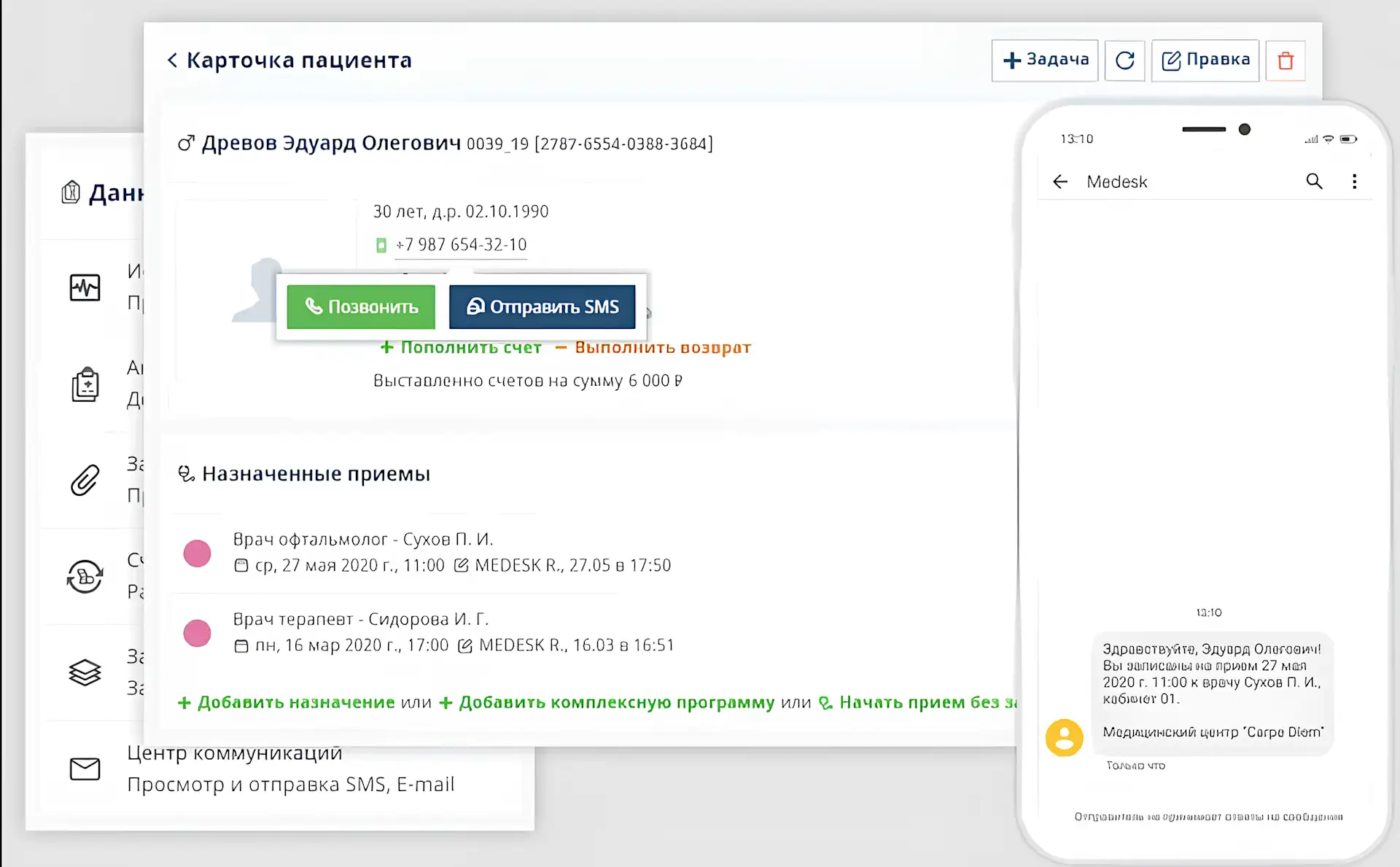
Task: Click envelope icon of Центр коммуникаций
Action: [x=85, y=769]
